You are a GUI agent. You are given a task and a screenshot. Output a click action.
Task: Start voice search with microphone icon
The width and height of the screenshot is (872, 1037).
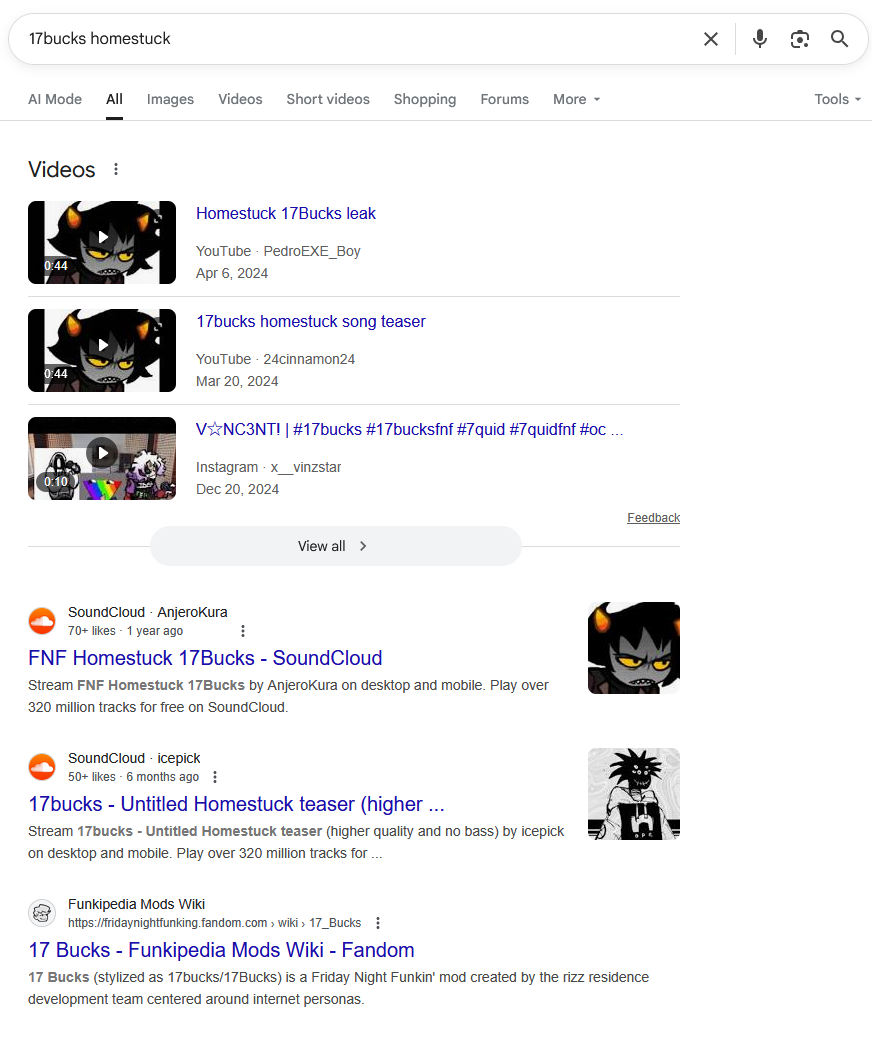[760, 39]
